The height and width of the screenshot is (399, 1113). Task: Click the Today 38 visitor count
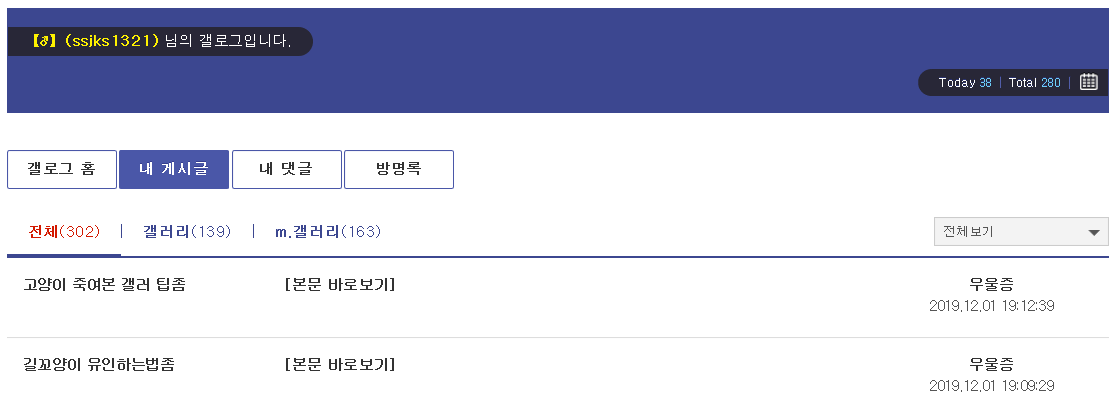965,82
